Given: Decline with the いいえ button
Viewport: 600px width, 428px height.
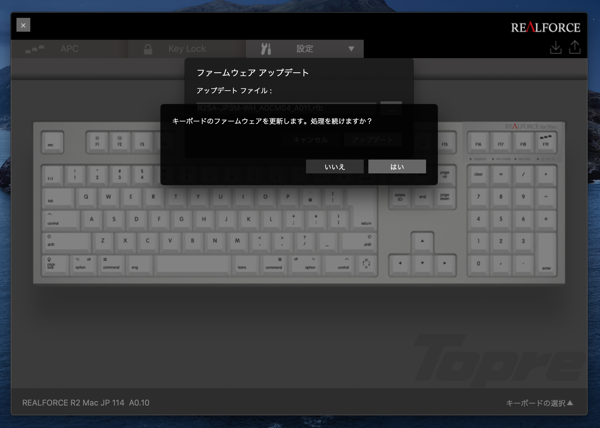Looking at the screenshot, I should 334,166.
